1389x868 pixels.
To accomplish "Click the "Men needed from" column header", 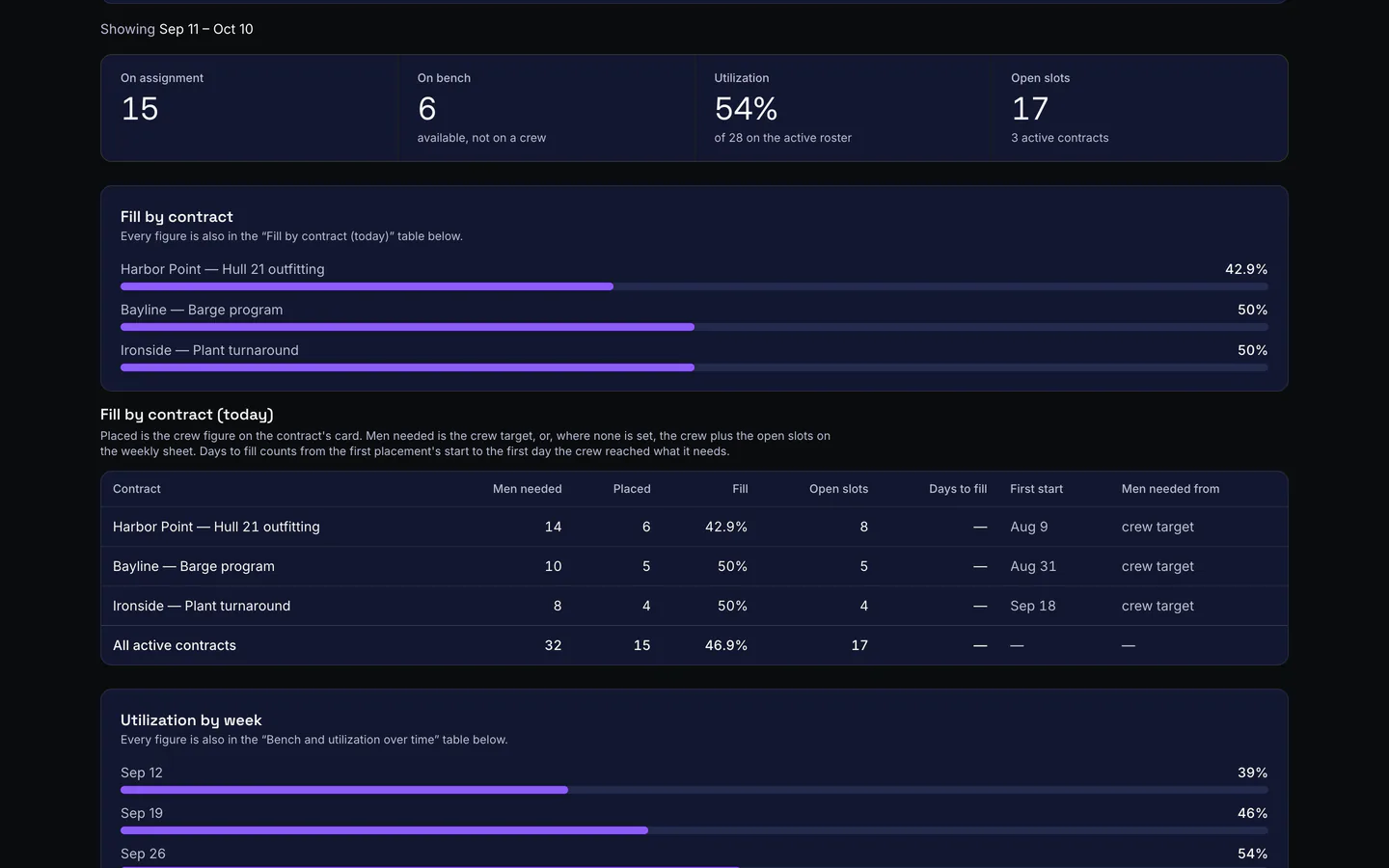I will click(1170, 489).
